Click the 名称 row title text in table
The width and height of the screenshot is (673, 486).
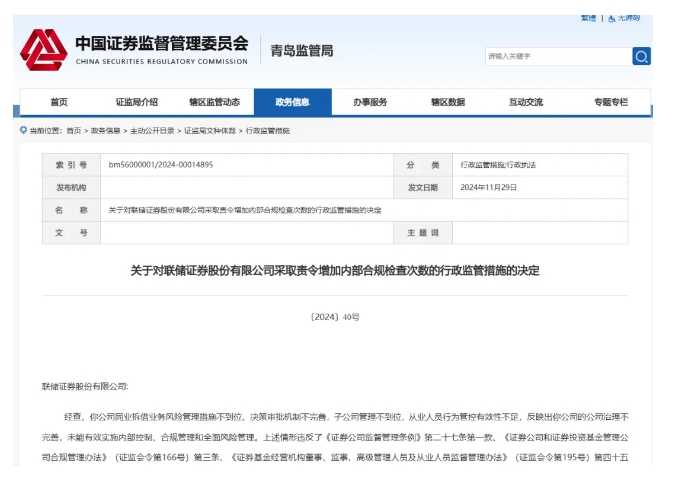[245, 210]
